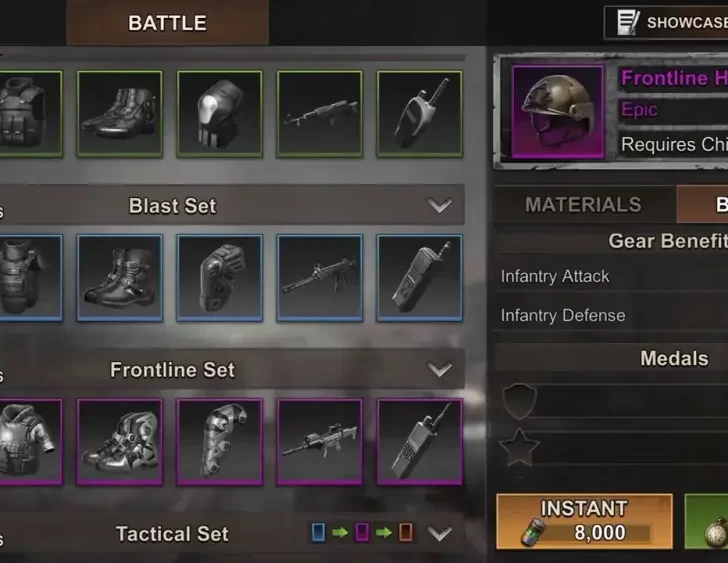Collapse the Blast Set section chevron

point(439,205)
